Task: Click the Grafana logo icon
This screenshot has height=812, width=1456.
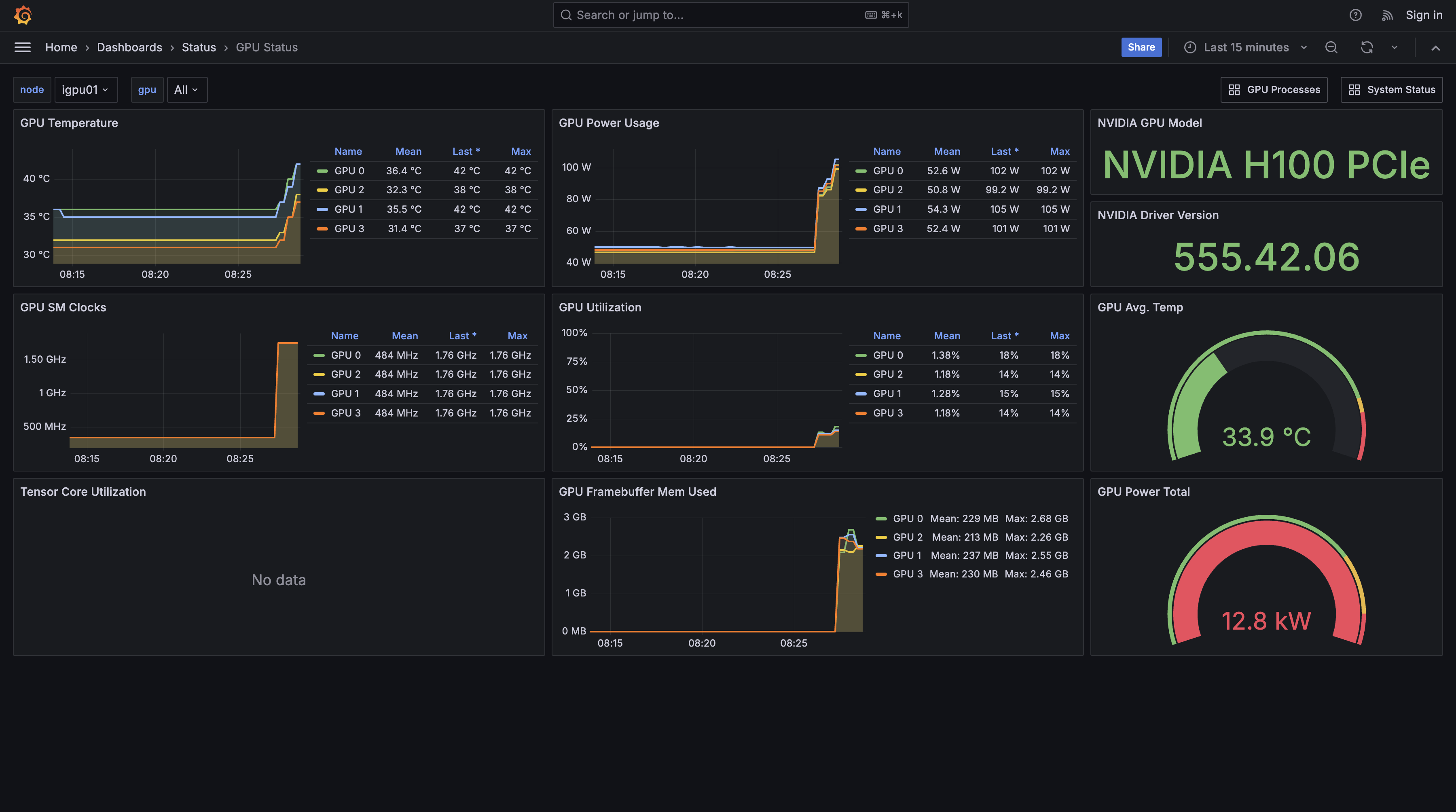Action: click(23, 15)
